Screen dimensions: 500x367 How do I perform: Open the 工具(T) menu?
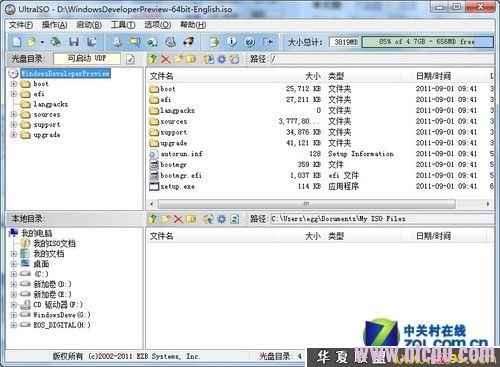point(123,25)
